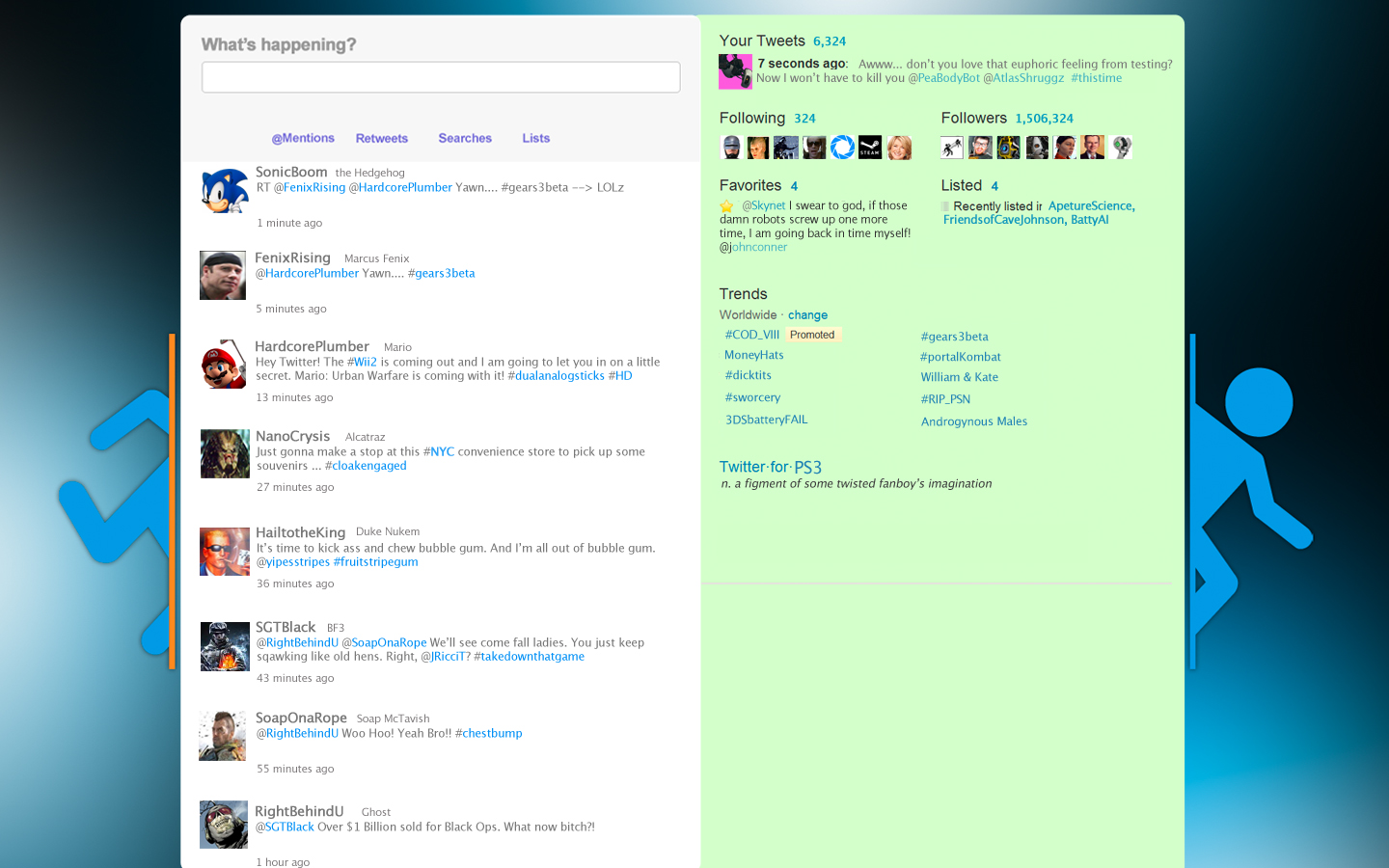
Task: Open the suited man follower avatar
Action: [1093, 148]
